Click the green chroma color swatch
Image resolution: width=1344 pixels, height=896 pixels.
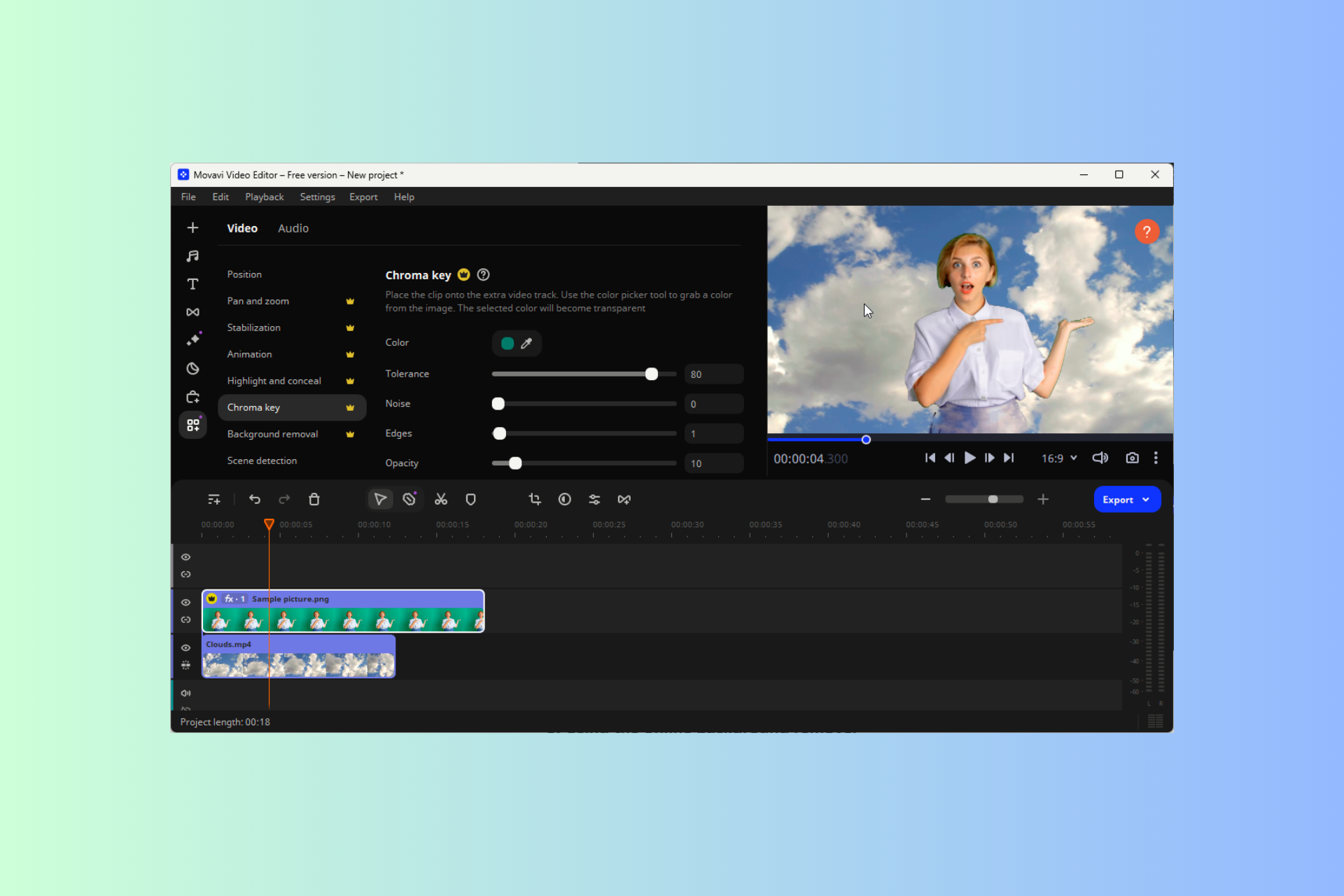[507, 343]
